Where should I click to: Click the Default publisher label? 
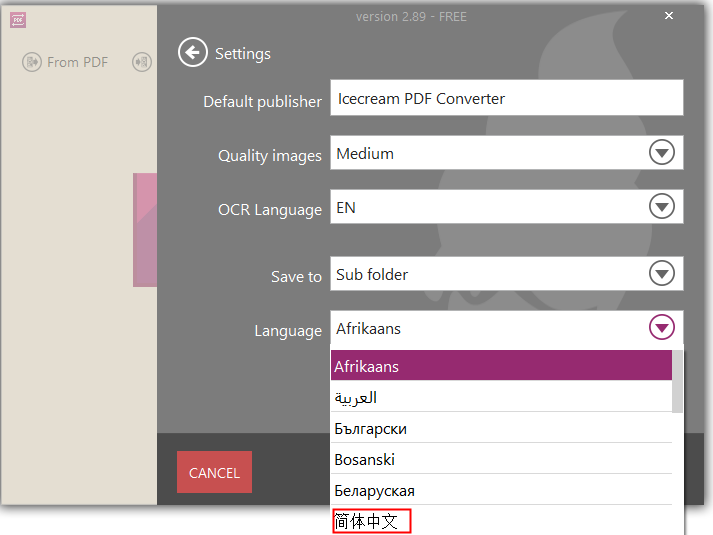pos(262,102)
